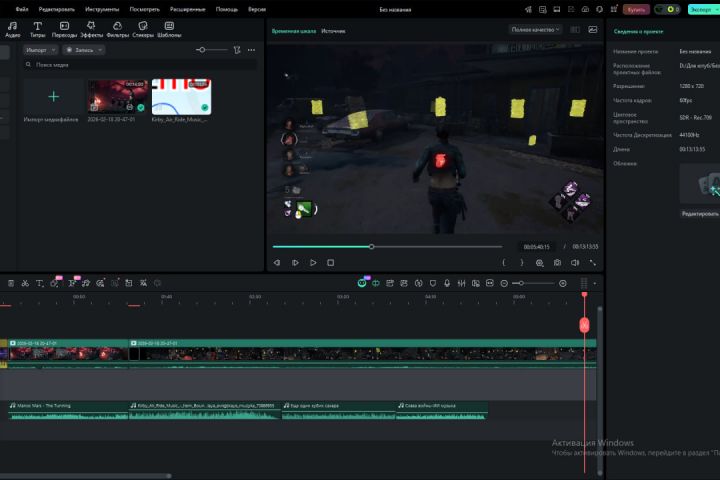Viewport: 720px width, 480px height.
Task: Open the media panel three-dots menu
Action: click(x=251, y=50)
